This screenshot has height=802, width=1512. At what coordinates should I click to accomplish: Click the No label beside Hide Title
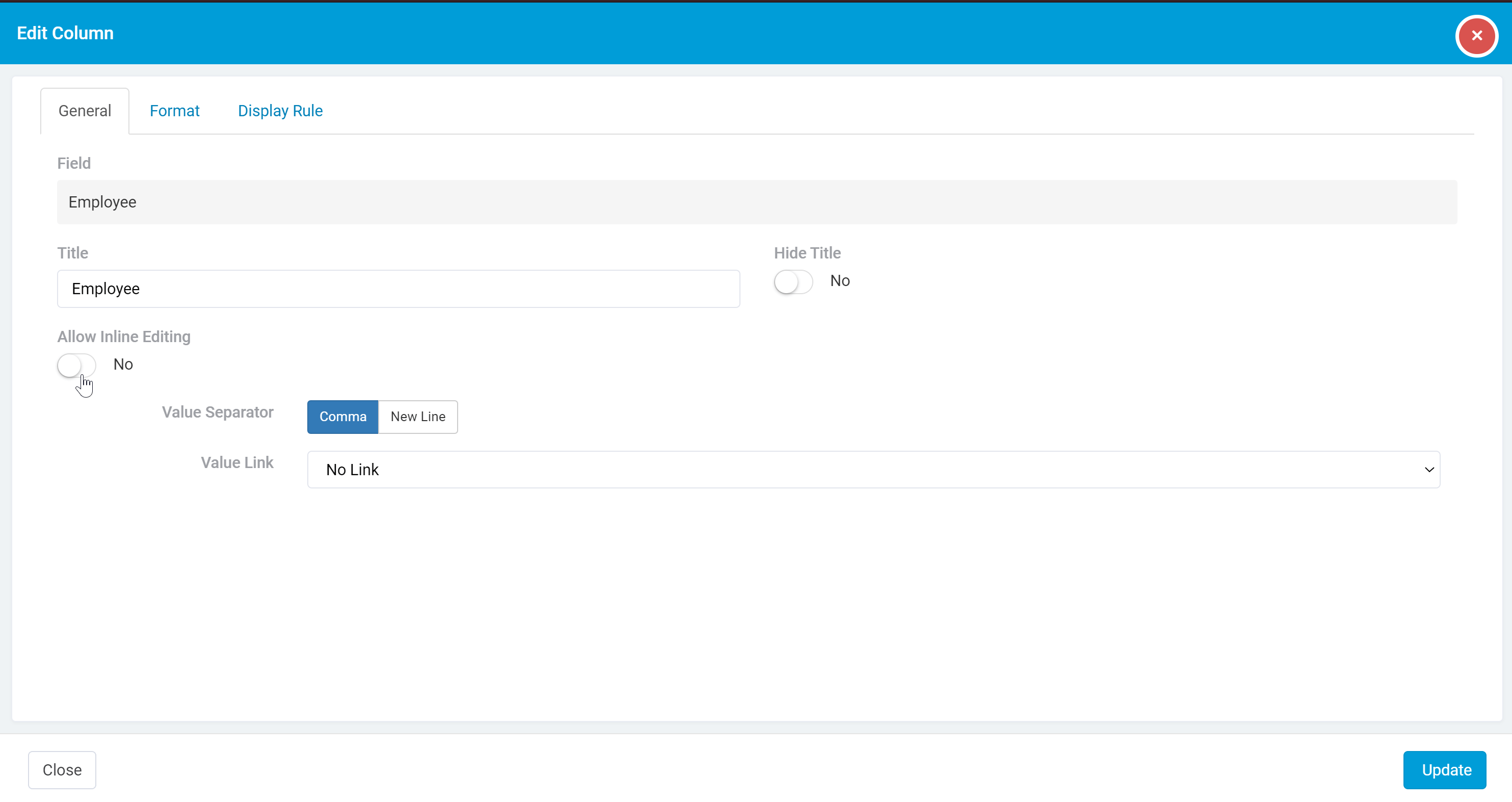(x=839, y=280)
